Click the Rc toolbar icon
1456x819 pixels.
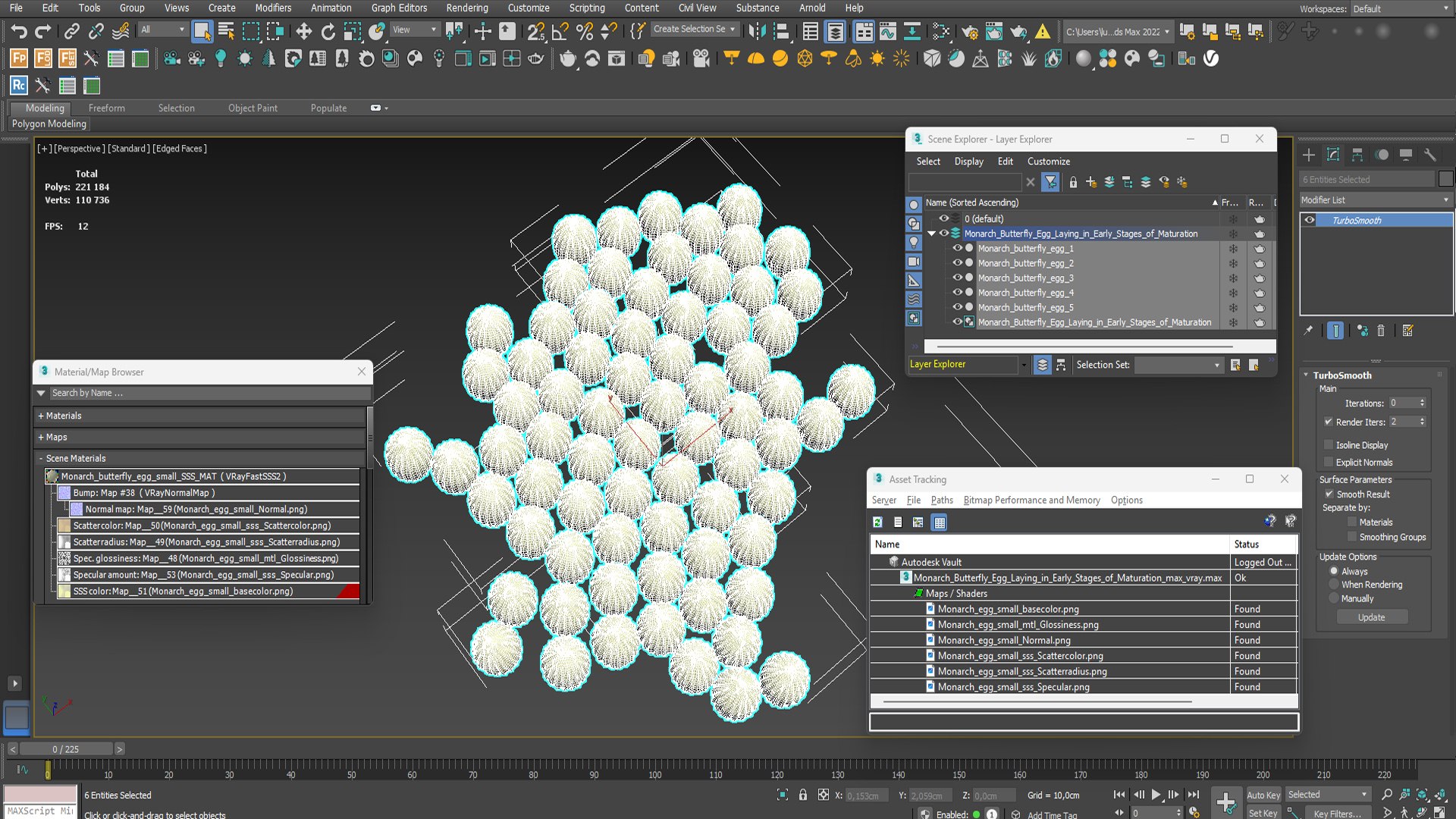click(19, 86)
